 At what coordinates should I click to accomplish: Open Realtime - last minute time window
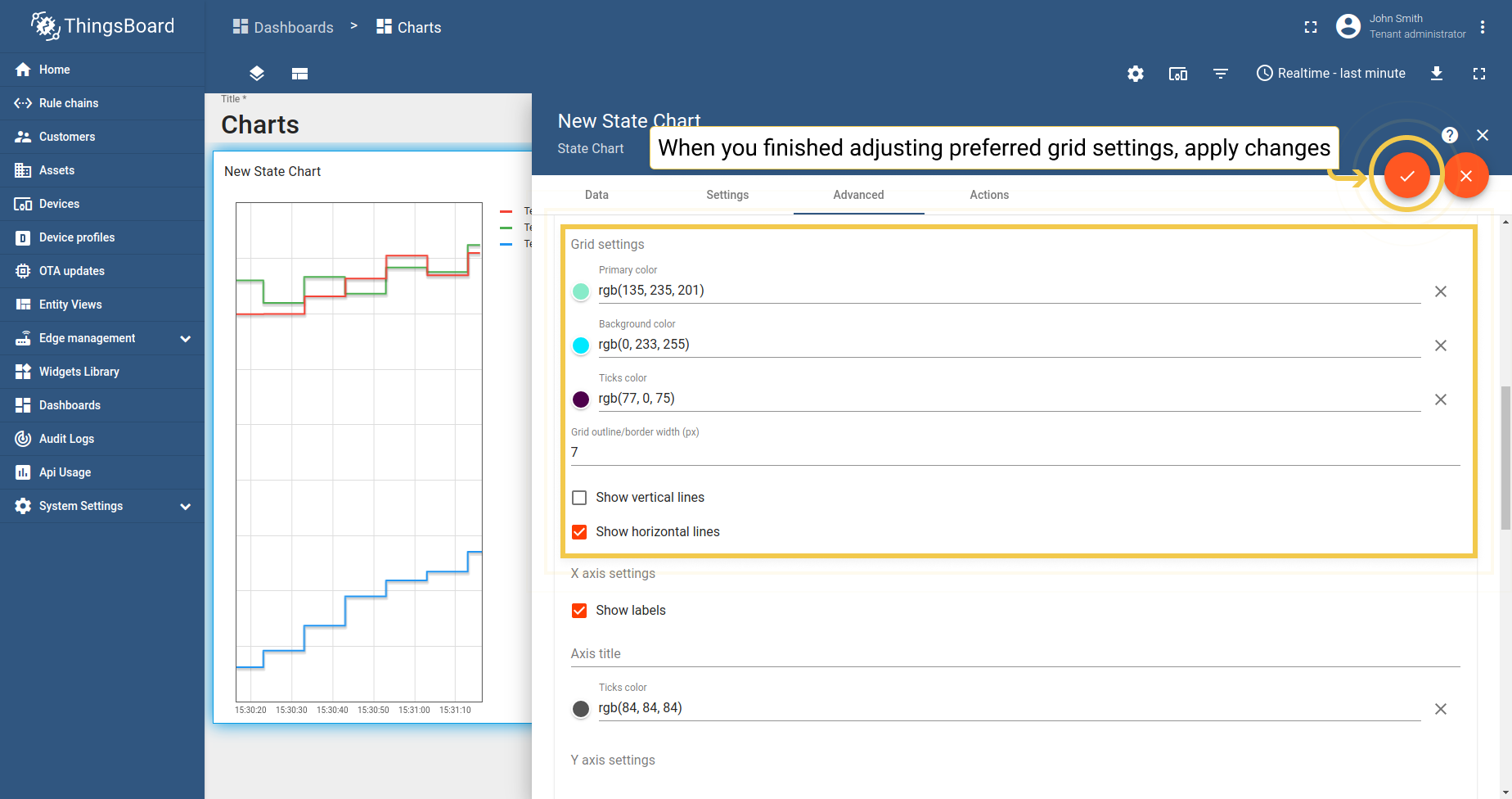click(x=1330, y=74)
